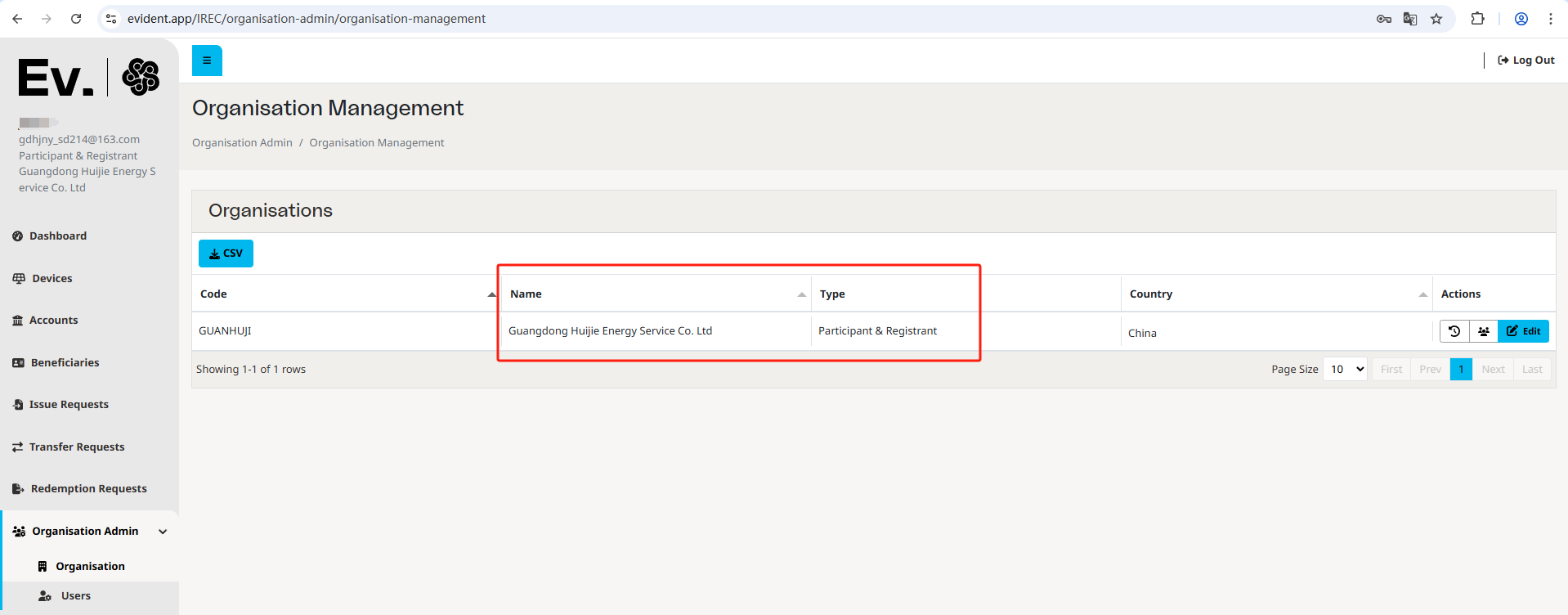The height and width of the screenshot is (615, 1568).
Task: Go to Issue Requests menu item
Action: click(x=69, y=405)
